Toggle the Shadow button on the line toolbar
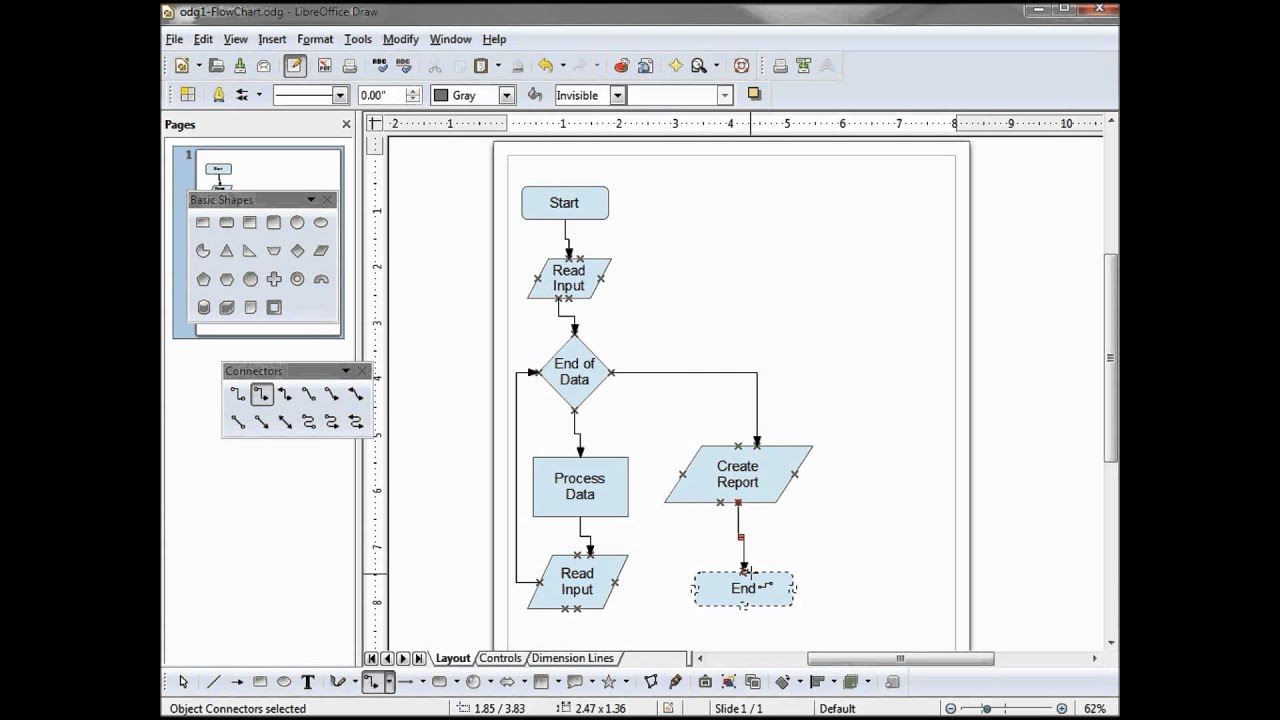The height and width of the screenshot is (720, 1280). click(x=754, y=95)
